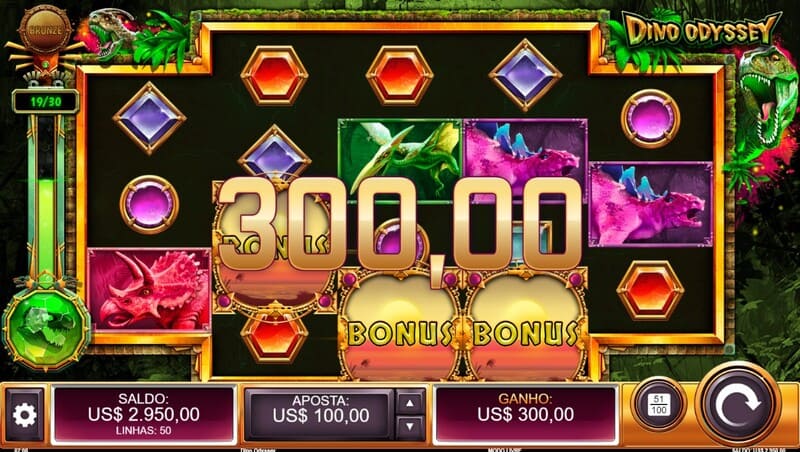Click the Bronze level medallion
This screenshot has width=800, height=452.
pyautogui.click(x=45, y=29)
